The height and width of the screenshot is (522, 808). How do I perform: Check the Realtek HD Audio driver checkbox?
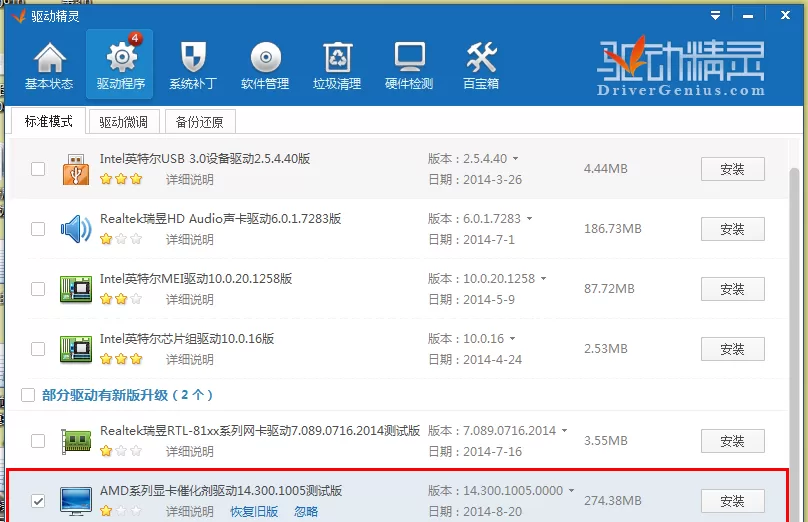click(x=38, y=229)
